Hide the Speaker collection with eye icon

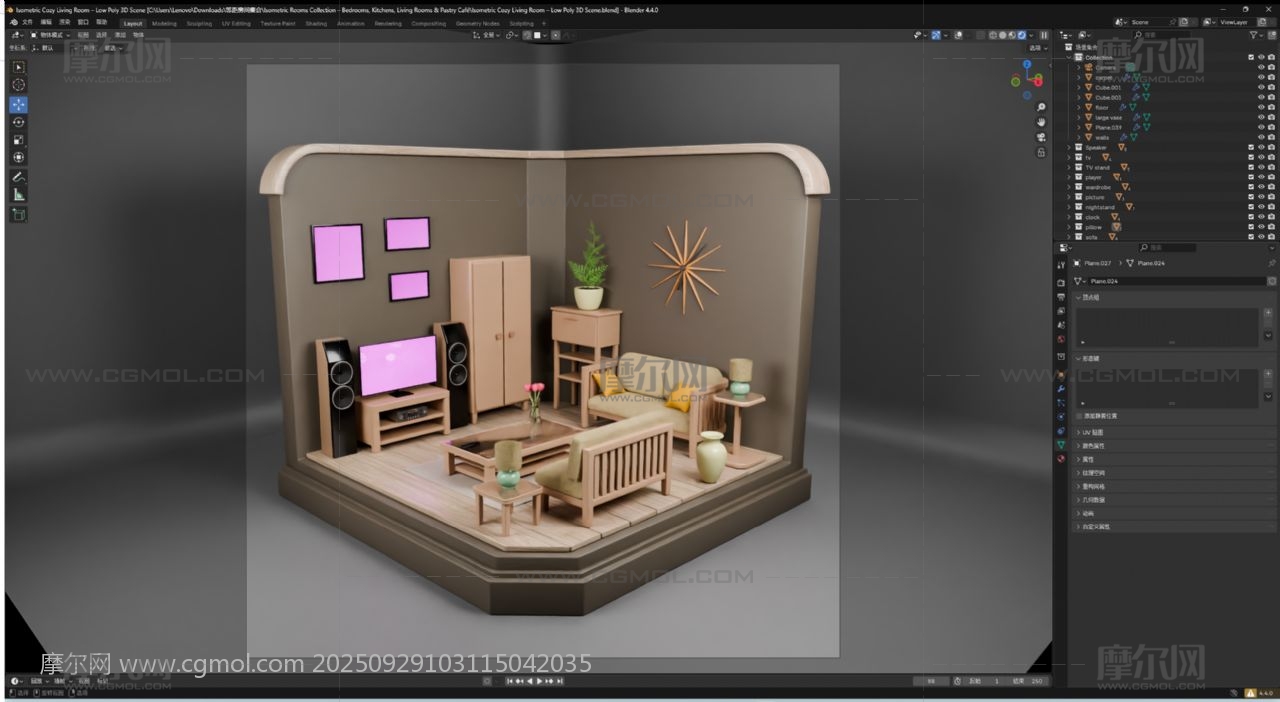(x=1261, y=147)
